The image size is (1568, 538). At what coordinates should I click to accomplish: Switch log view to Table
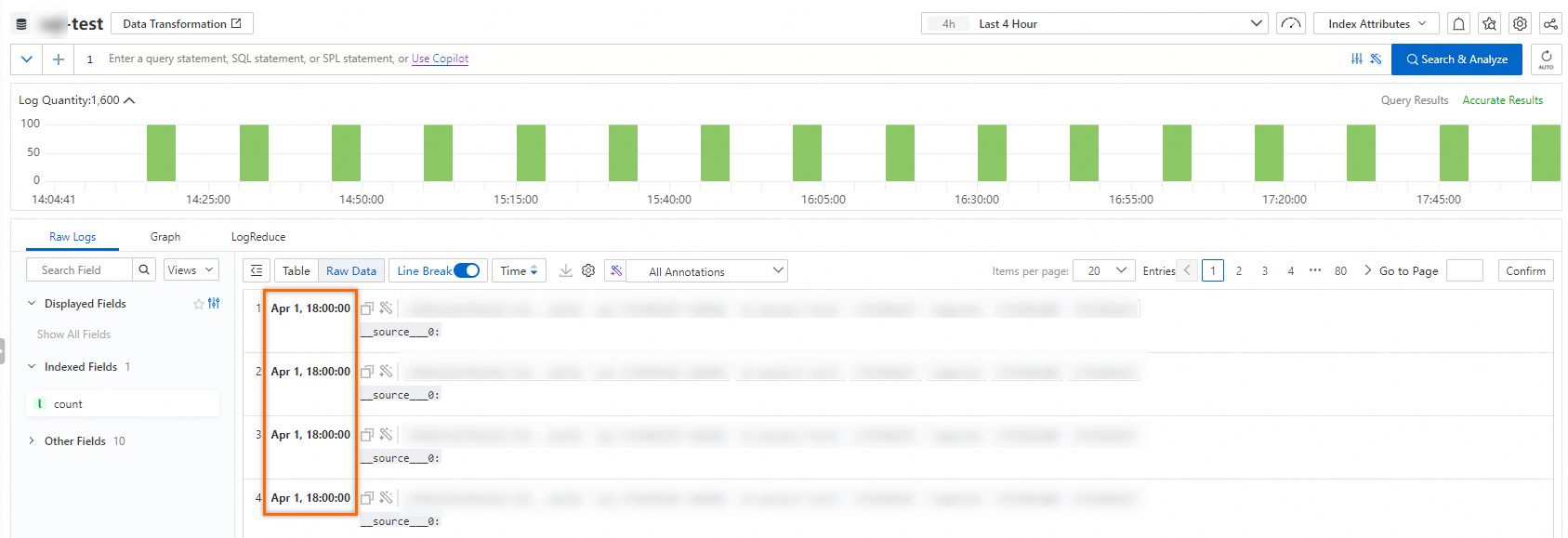(296, 270)
